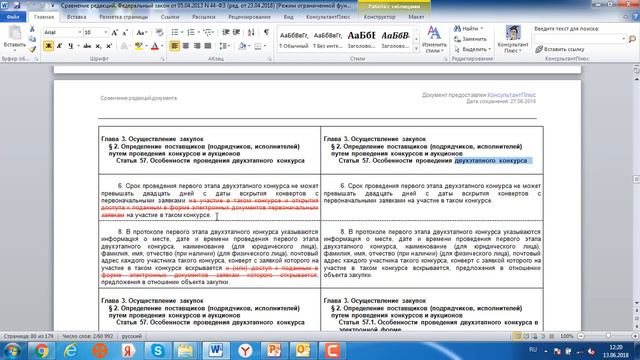Open the Файл tab
This screenshot has height=360, width=640.
pos(13,17)
